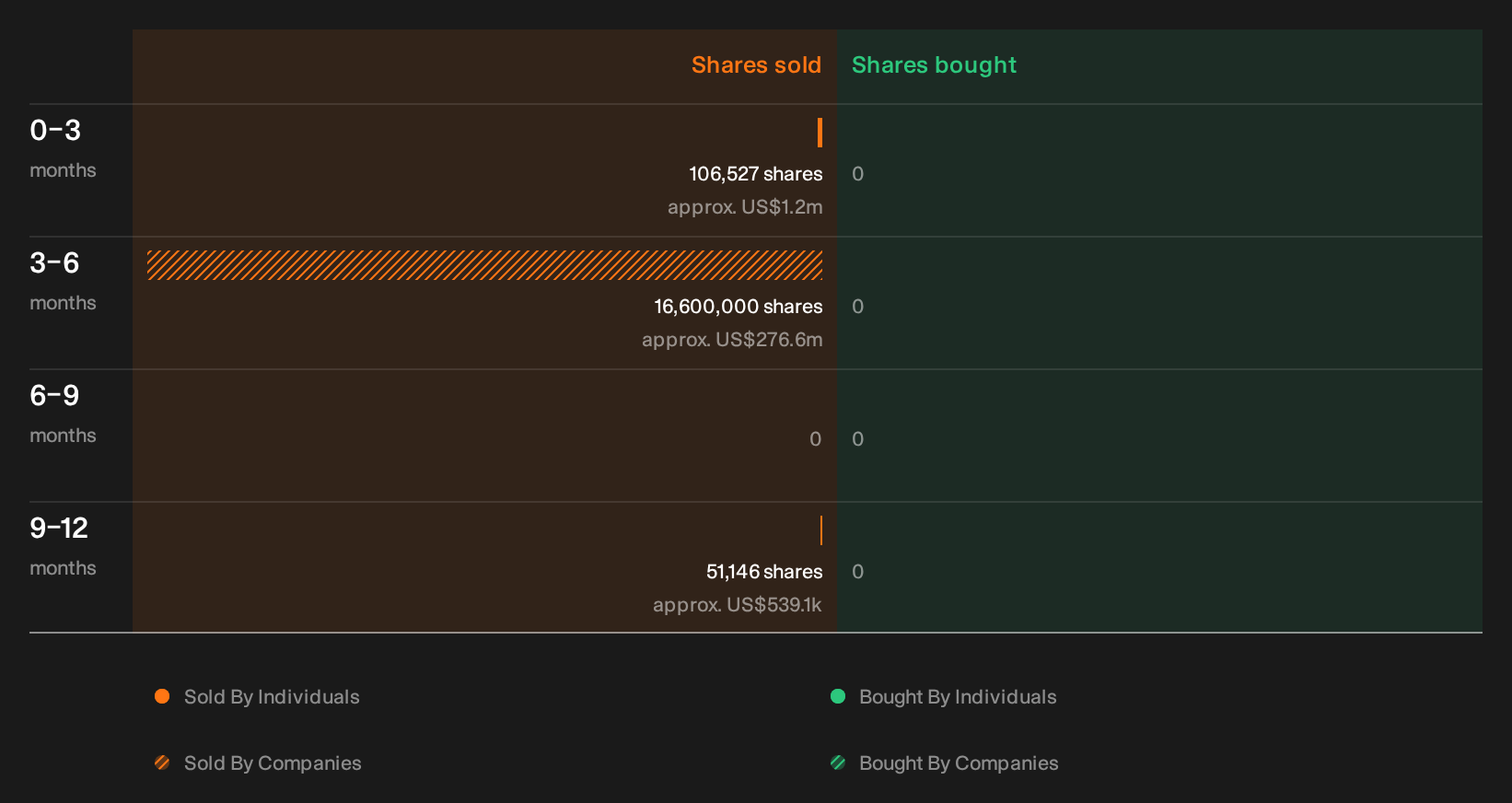1512x803 pixels.
Task: Click the 0-3 months row label
Action: tap(63, 148)
